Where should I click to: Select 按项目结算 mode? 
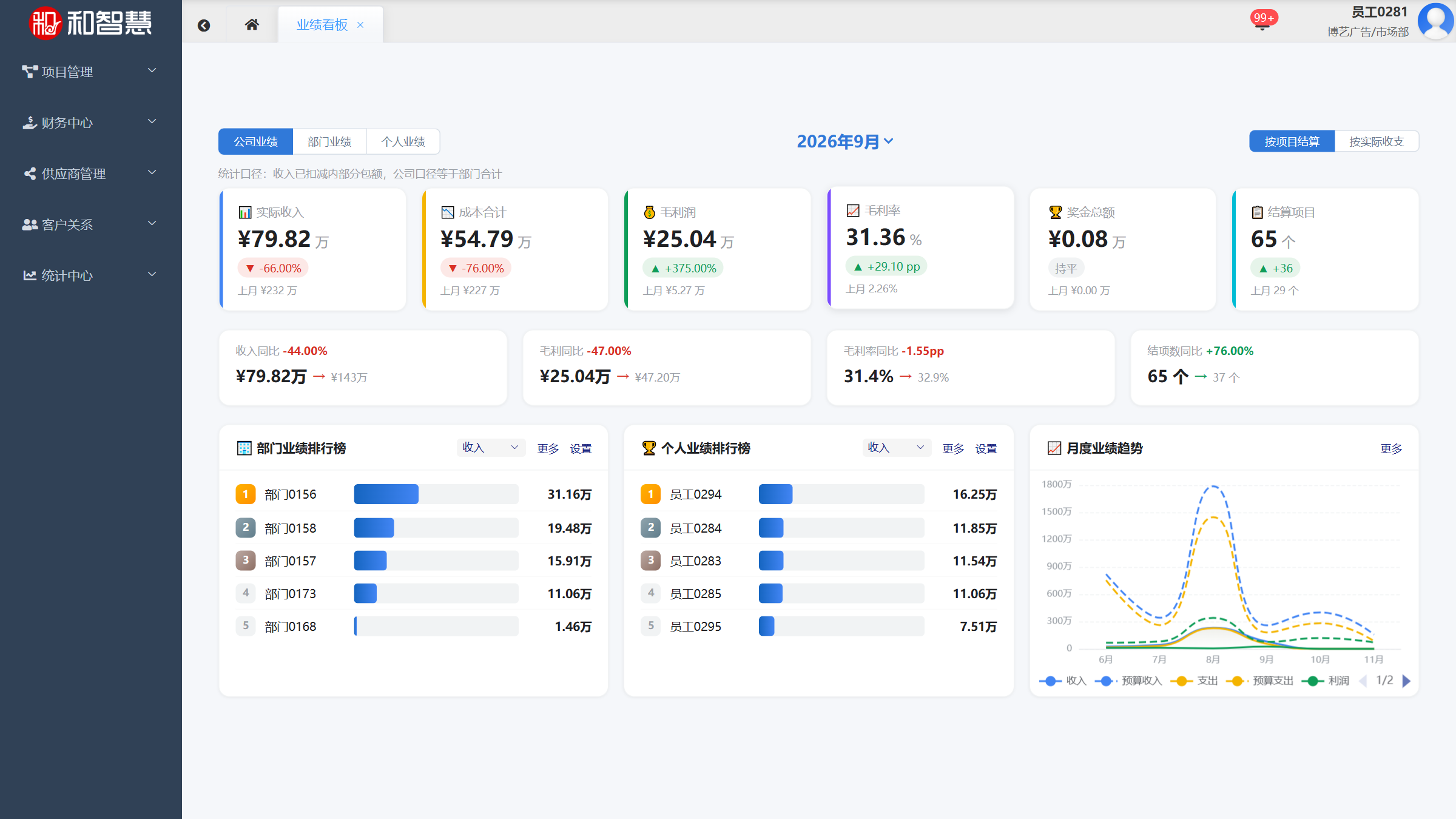coord(1292,141)
